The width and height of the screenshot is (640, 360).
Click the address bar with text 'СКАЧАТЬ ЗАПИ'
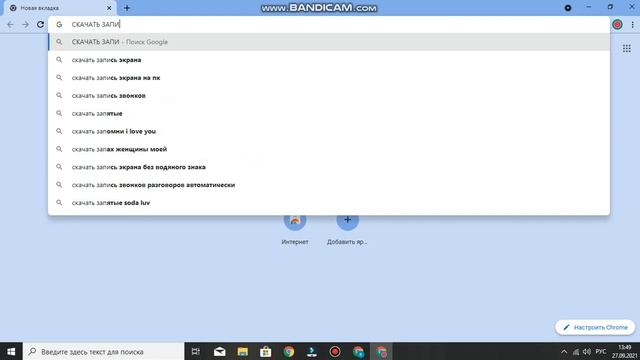click(329, 24)
